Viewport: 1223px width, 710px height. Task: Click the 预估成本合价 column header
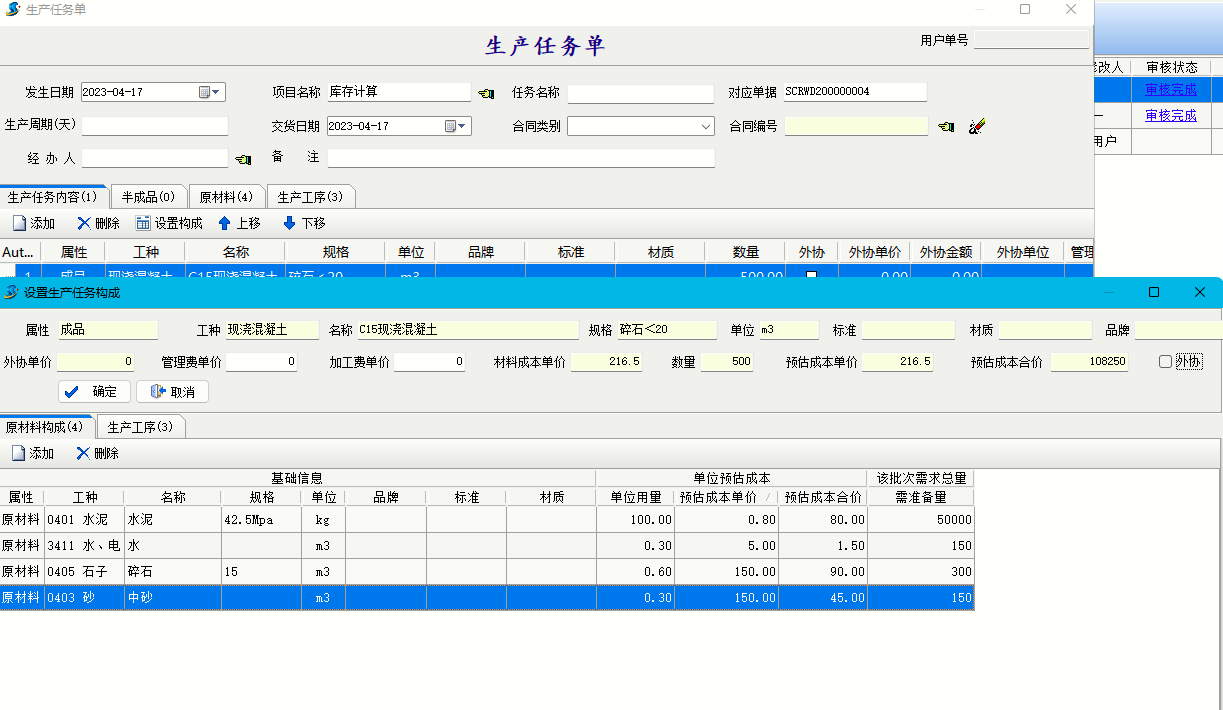pyautogui.click(x=822, y=496)
